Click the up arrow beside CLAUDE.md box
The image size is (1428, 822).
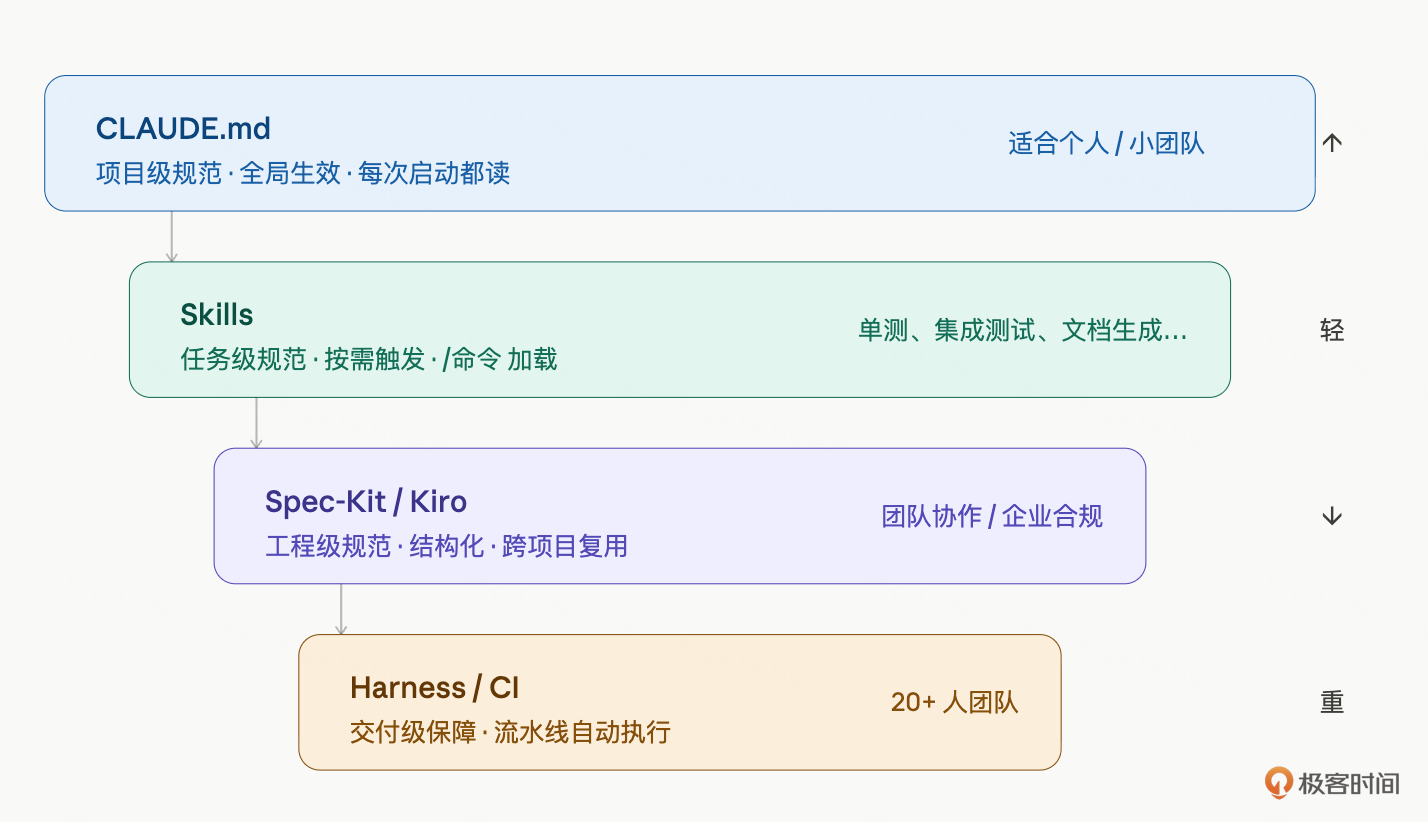1331,143
